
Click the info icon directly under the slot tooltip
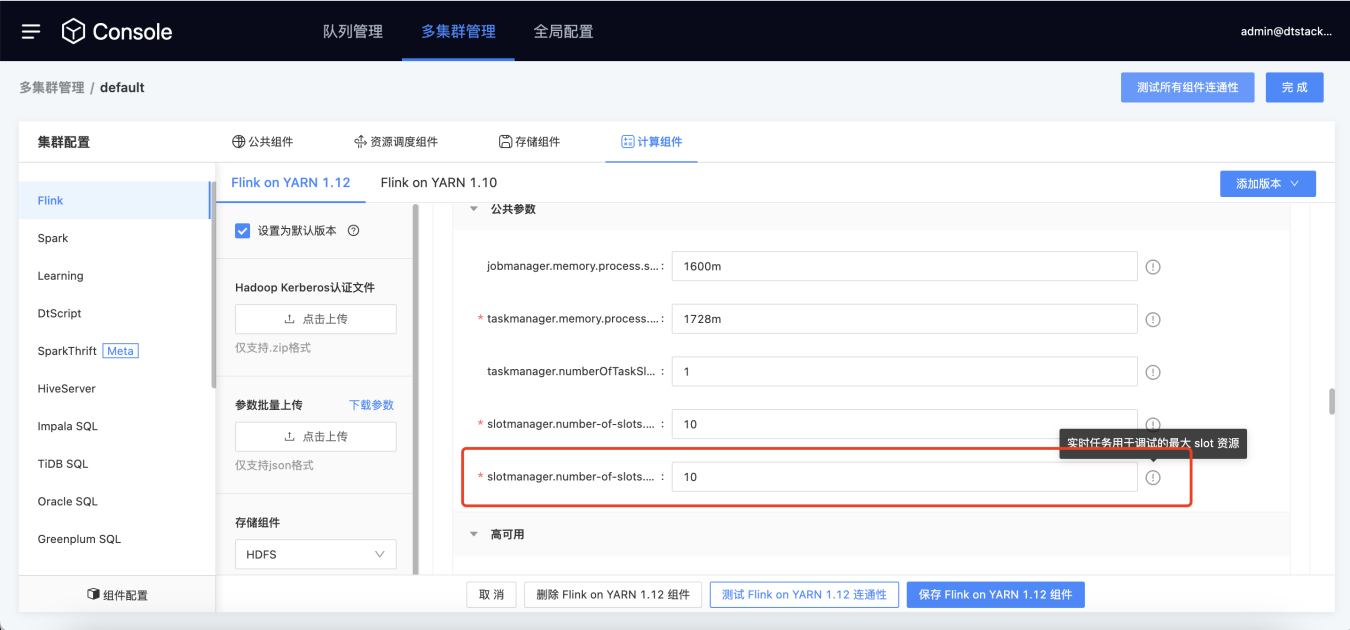[1153, 477]
